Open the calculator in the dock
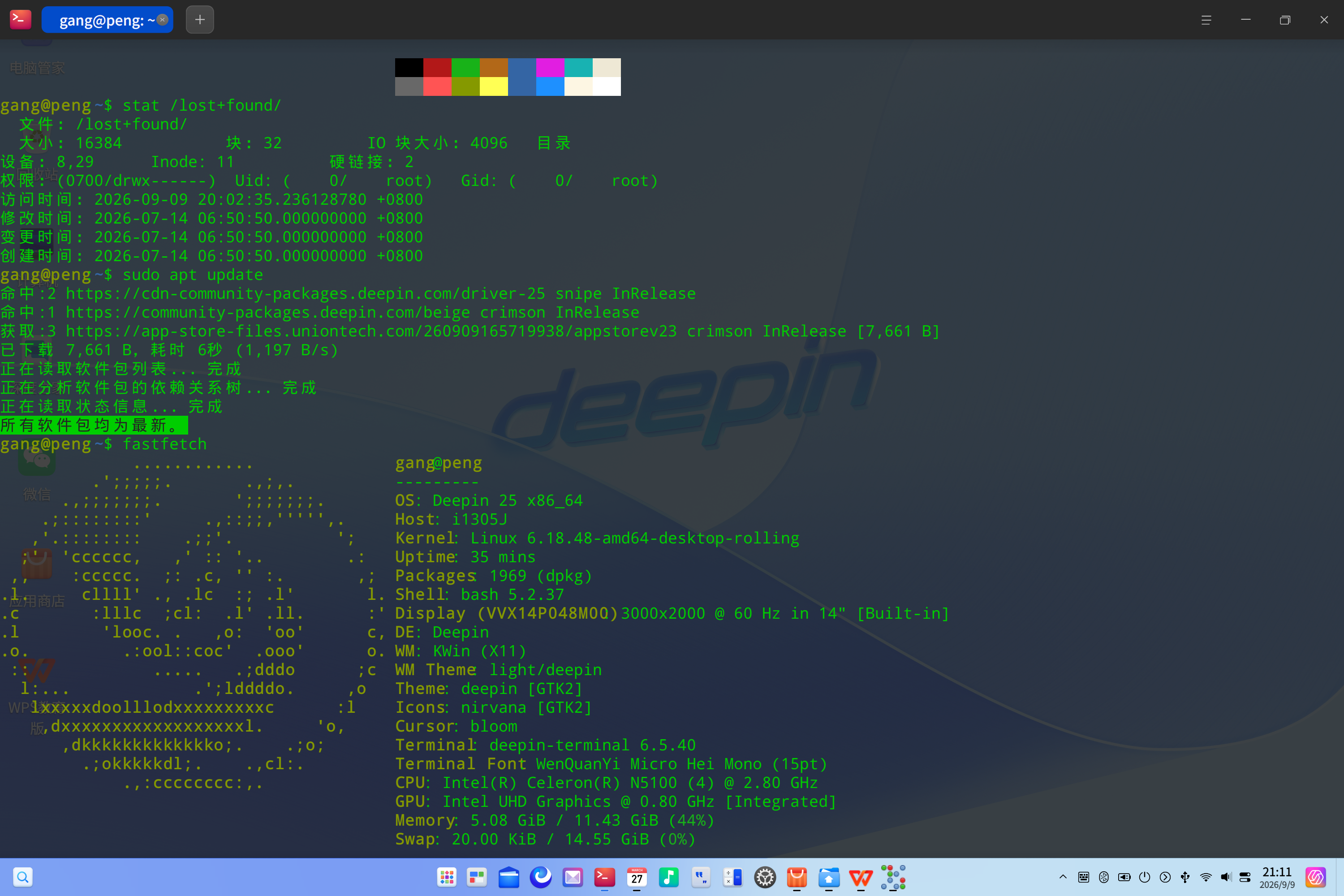The image size is (1344, 896). pyautogui.click(x=732, y=877)
